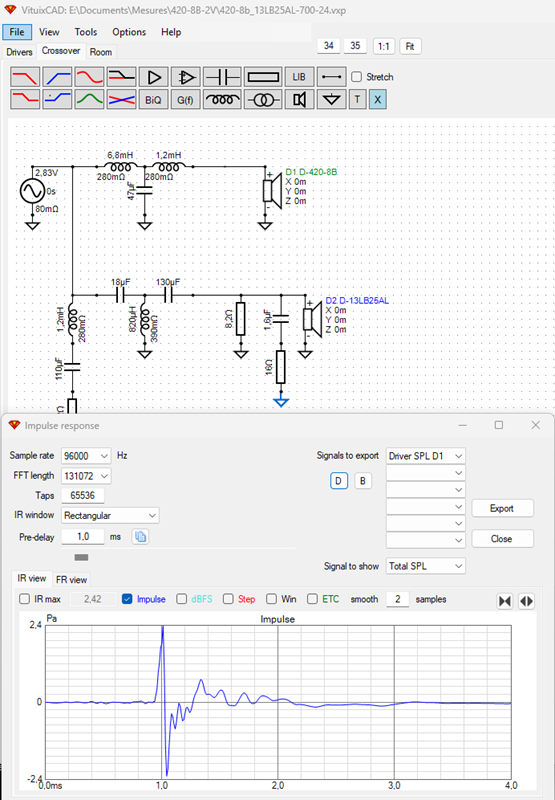Toggle the D export button
This screenshot has width=555, height=800.
click(339, 481)
